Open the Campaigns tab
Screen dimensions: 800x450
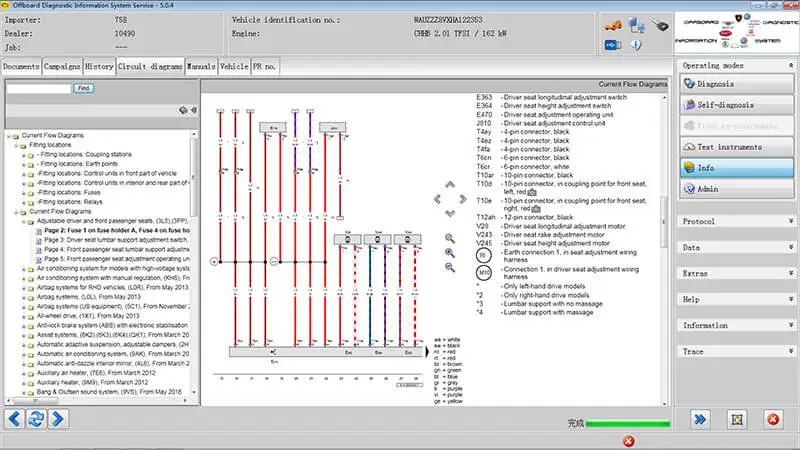62,67
